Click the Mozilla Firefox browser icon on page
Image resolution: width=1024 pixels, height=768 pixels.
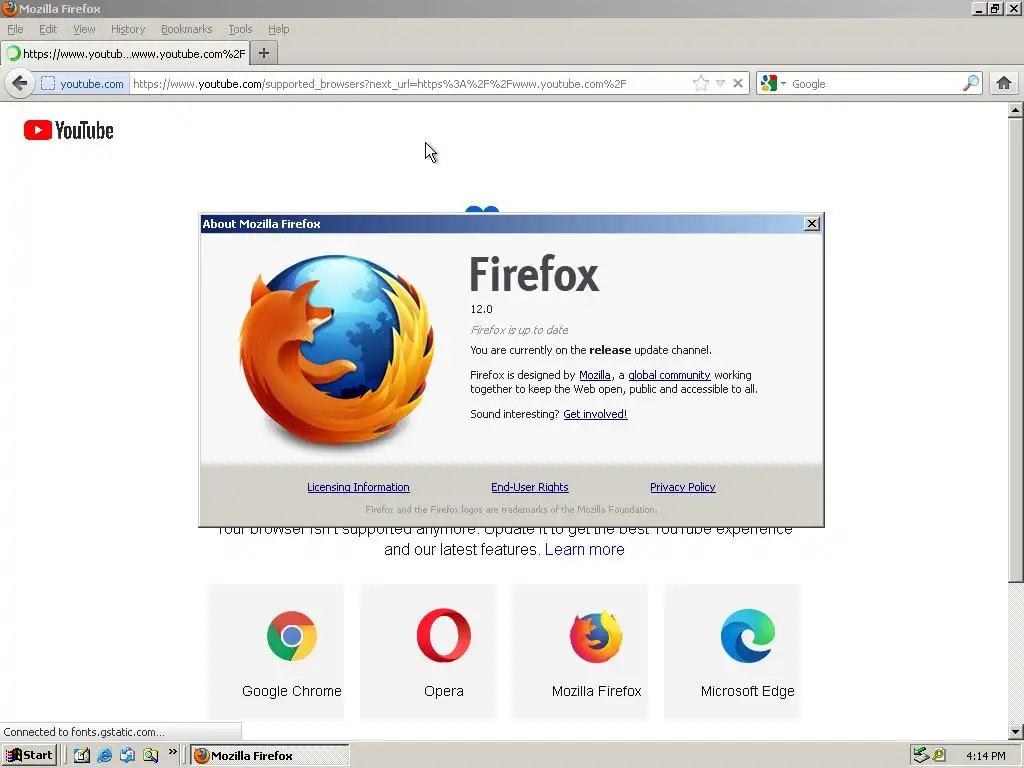[x=596, y=636]
